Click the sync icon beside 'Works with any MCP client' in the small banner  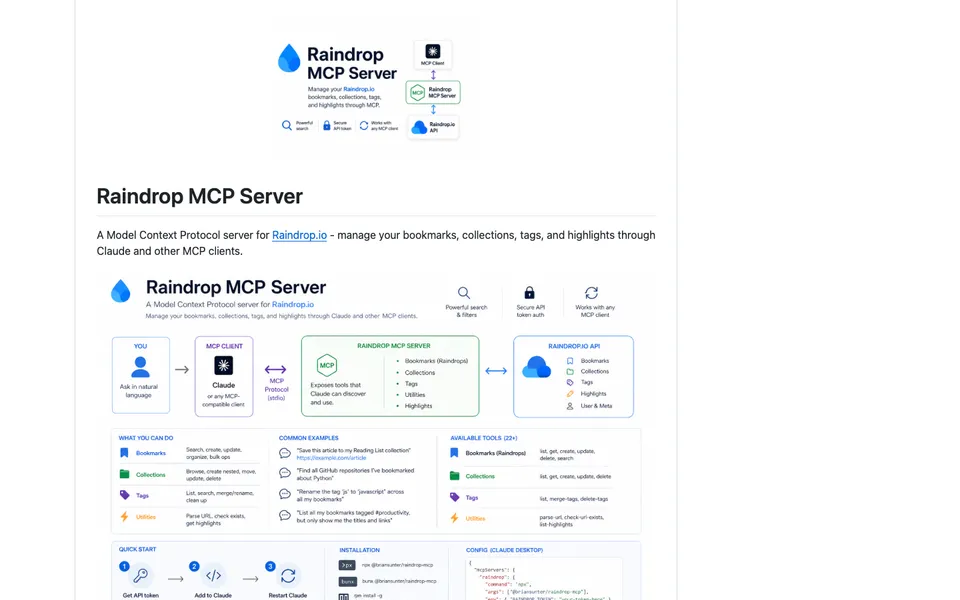(364, 126)
